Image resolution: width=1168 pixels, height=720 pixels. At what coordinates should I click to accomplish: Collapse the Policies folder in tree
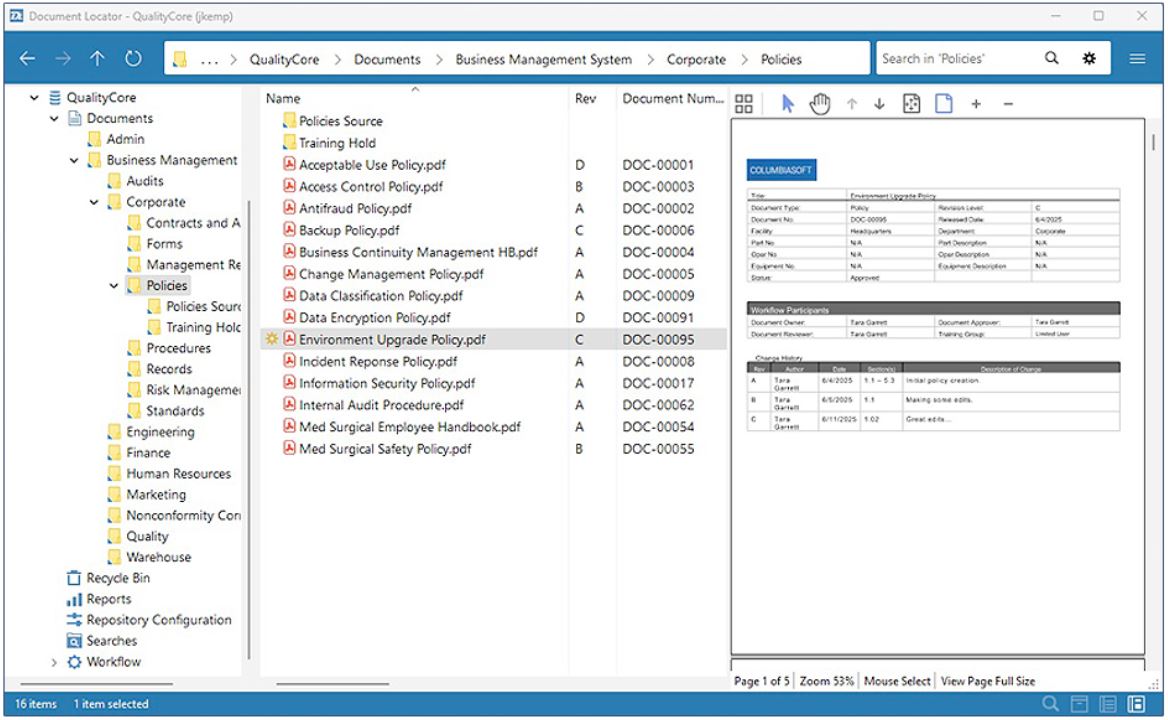click(114, 286)
